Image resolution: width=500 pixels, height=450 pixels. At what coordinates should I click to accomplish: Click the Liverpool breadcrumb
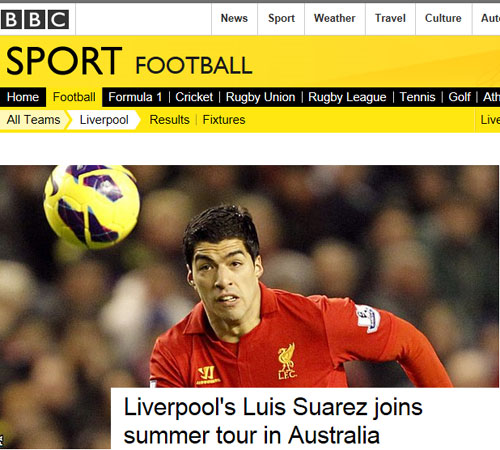(104, 120)
